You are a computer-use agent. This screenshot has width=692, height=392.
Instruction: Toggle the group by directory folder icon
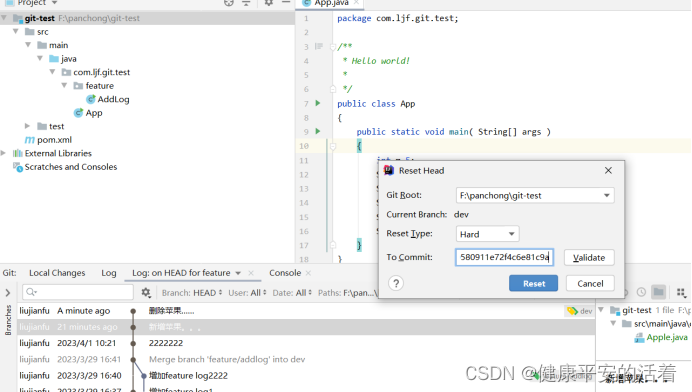(x=658, y=292)
